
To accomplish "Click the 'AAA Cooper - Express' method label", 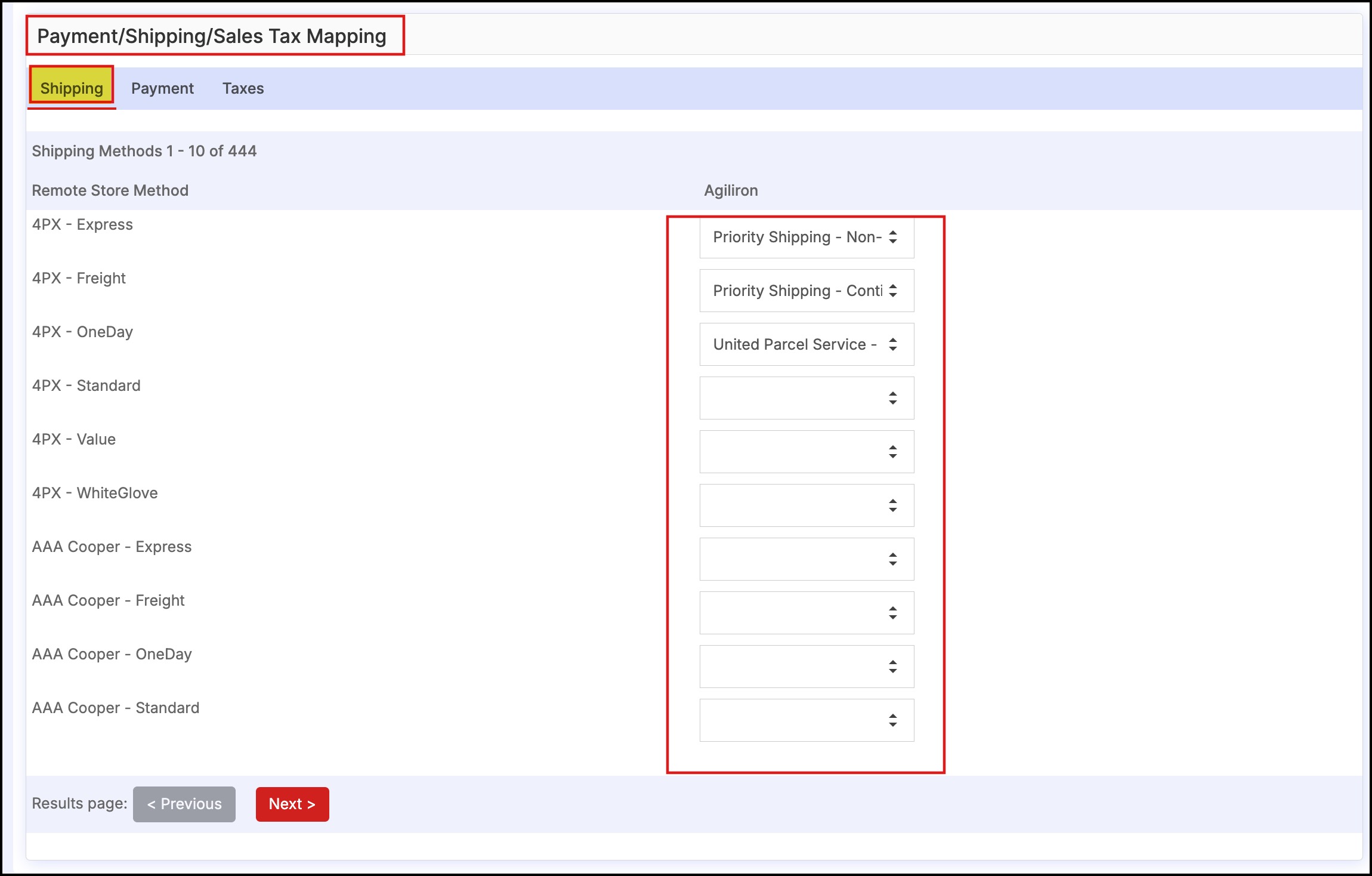I will [x=112, y=547].
